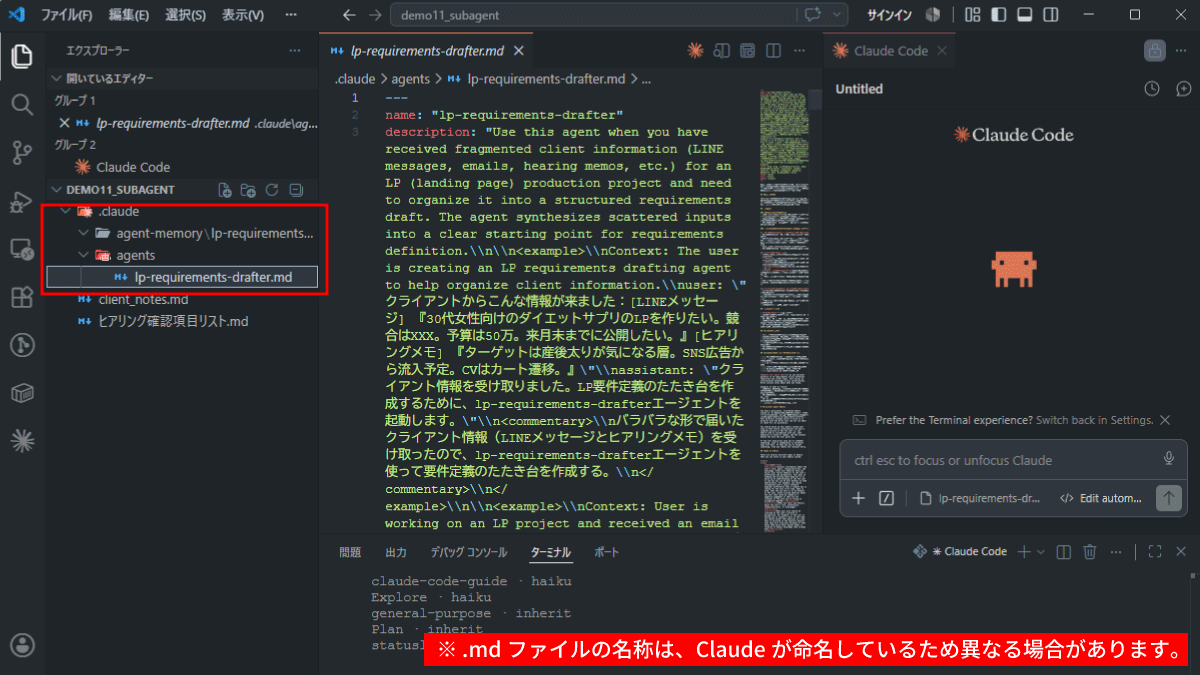The image size is (1200, 675).
Task: Click the customize layout icon
Action: (972, 15)
